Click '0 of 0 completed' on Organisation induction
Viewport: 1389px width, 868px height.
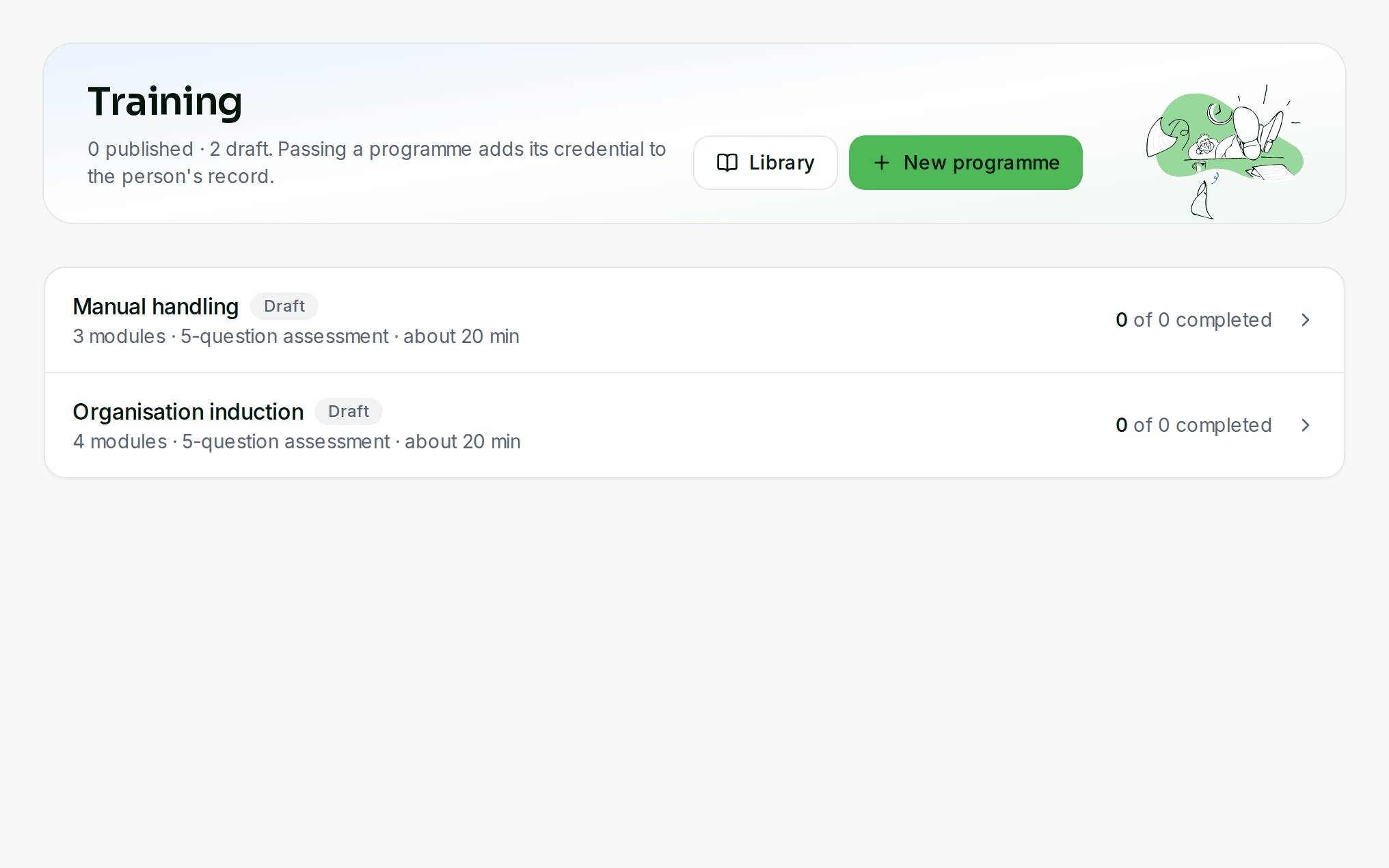tap(1194, 425)
